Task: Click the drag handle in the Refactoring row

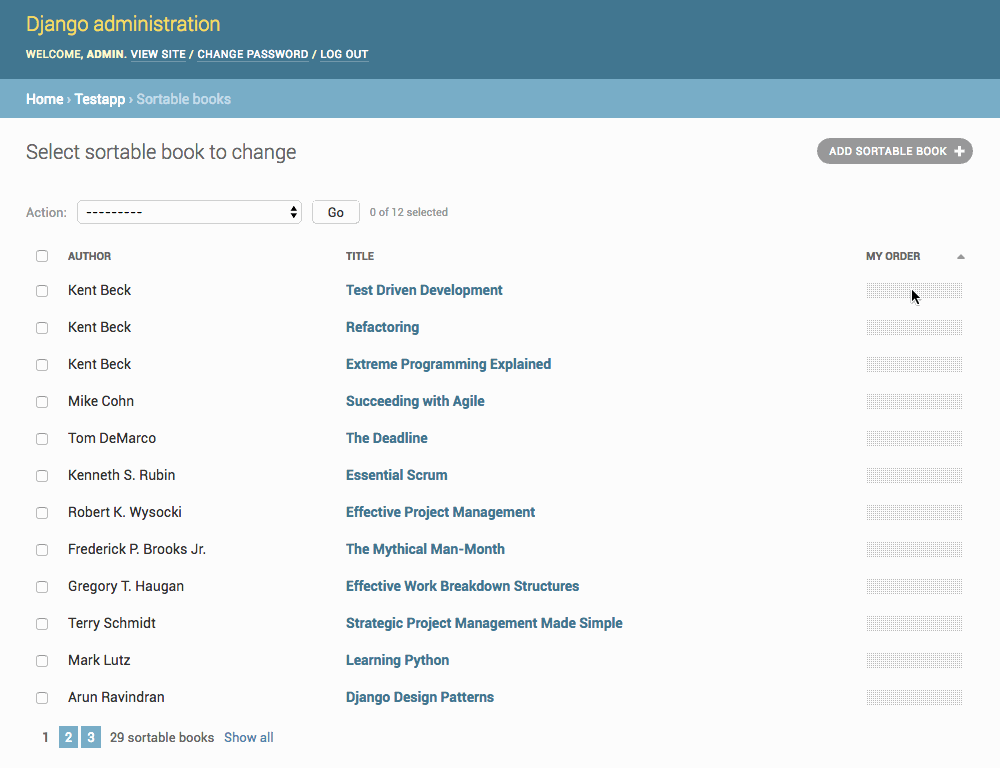Action: coord(914,327)
